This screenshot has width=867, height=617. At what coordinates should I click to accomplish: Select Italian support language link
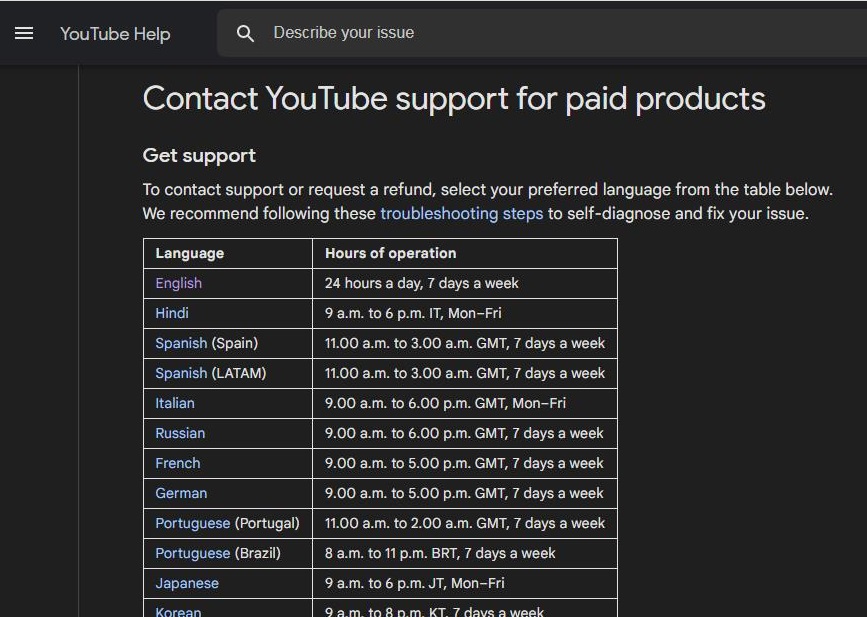coord(175,403)
